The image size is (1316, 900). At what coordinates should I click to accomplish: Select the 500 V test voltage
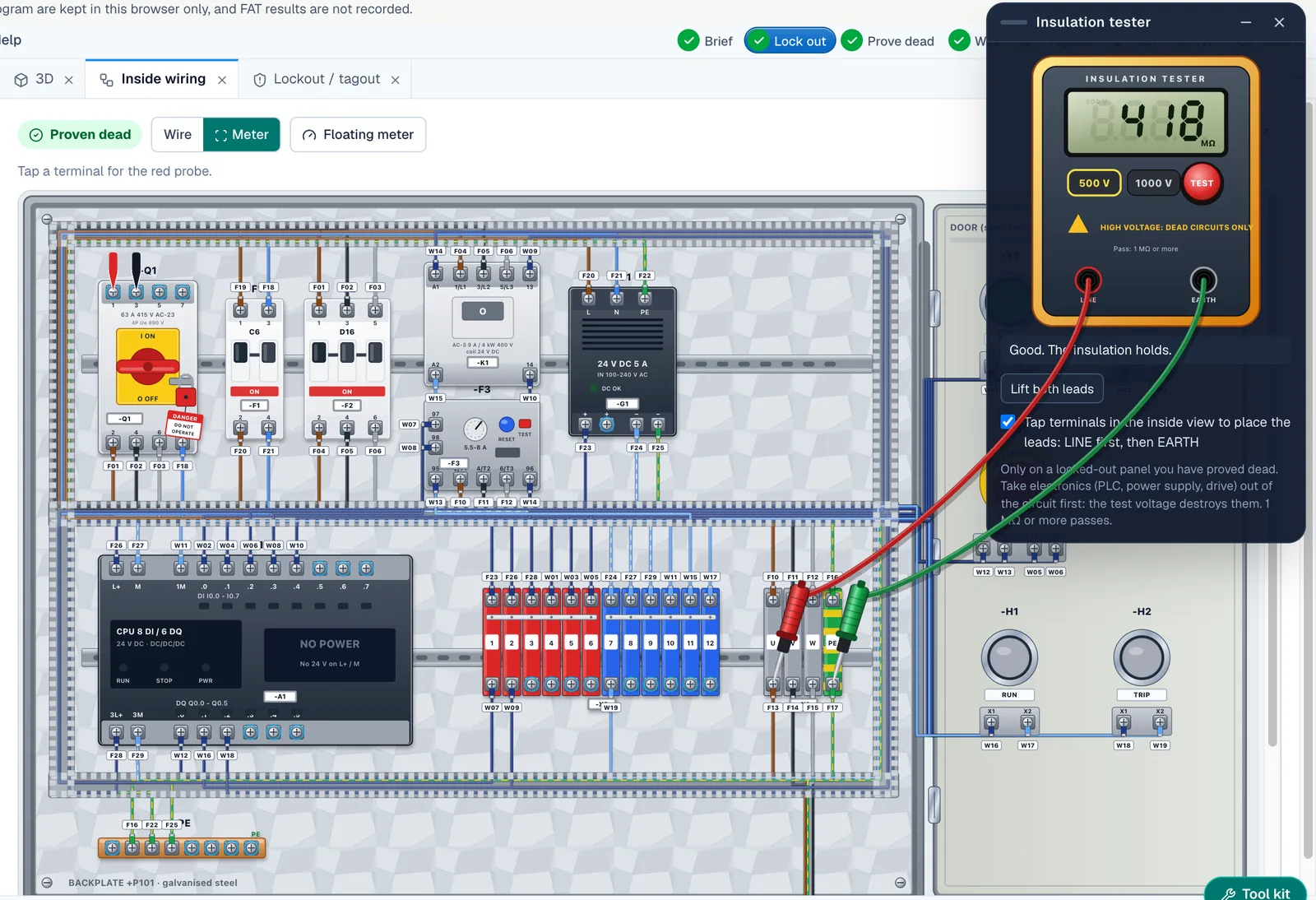[1094, 183]
